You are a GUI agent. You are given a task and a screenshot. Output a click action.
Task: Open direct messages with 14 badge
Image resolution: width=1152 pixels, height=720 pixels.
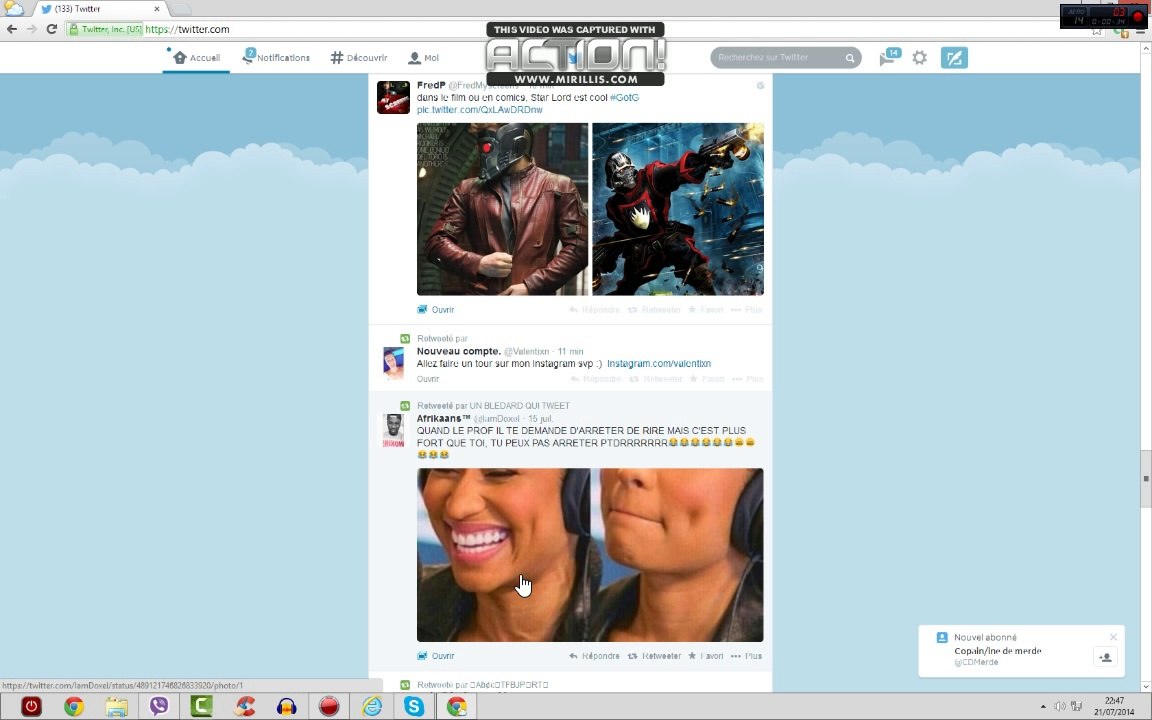tap(890, 57)
